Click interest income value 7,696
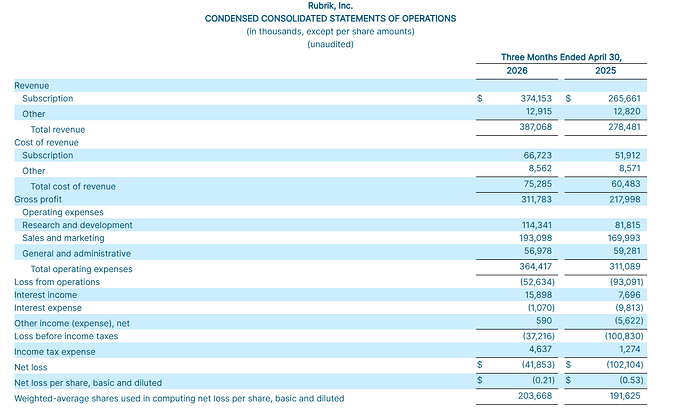Screen dimensions: 690x409 pyautogui.click(x=629, y=295)
